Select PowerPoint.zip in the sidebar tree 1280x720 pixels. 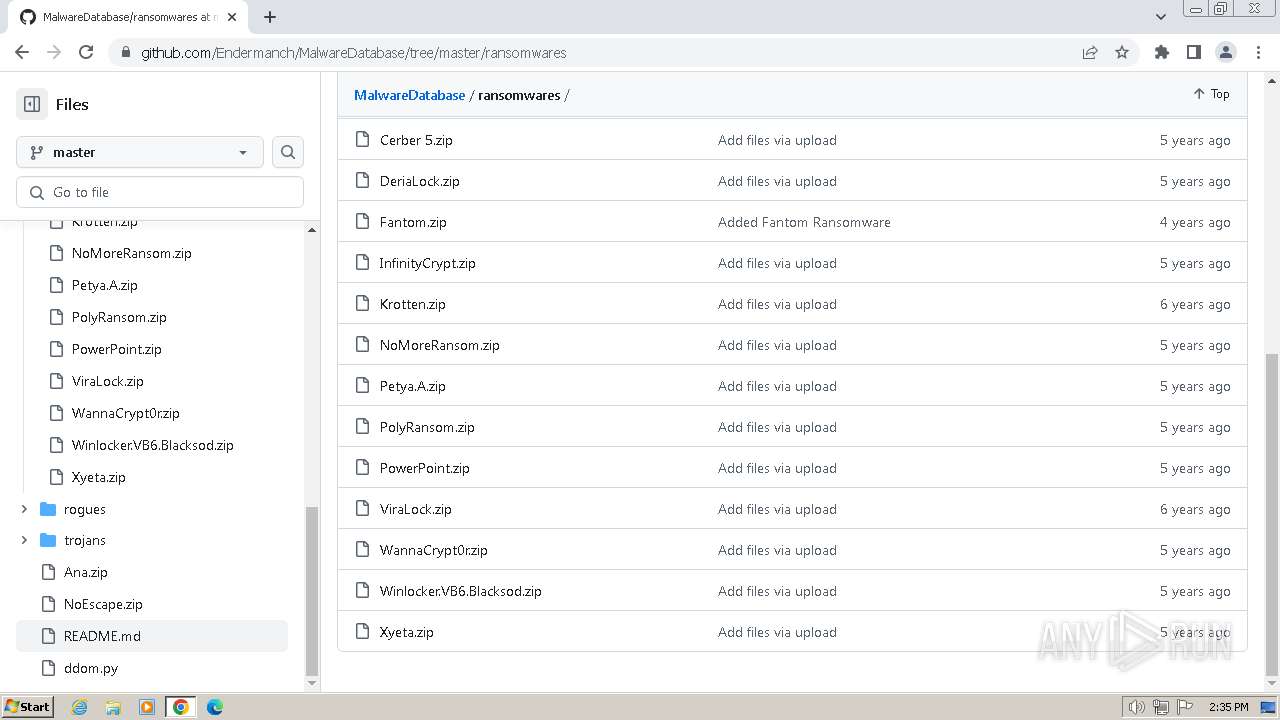click(x=117, y=349)
